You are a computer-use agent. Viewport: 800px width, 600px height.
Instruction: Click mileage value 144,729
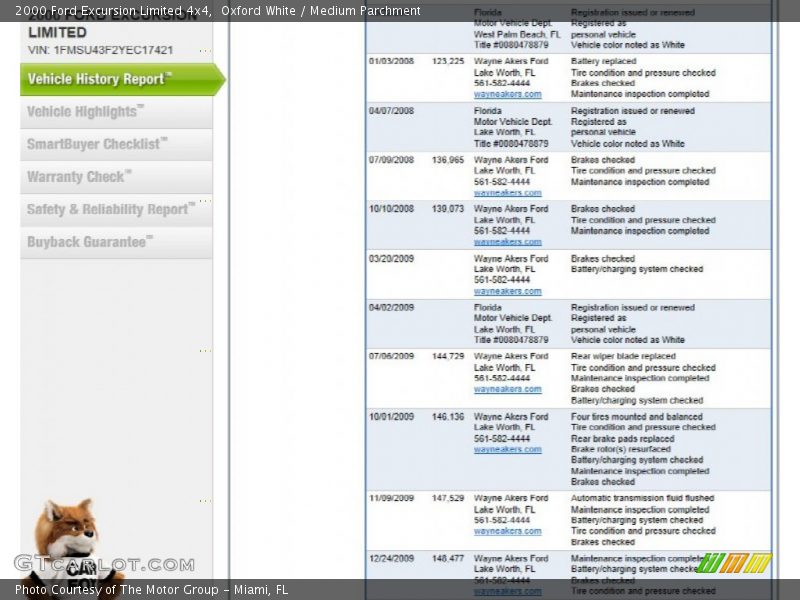click(x=448, y=356)
